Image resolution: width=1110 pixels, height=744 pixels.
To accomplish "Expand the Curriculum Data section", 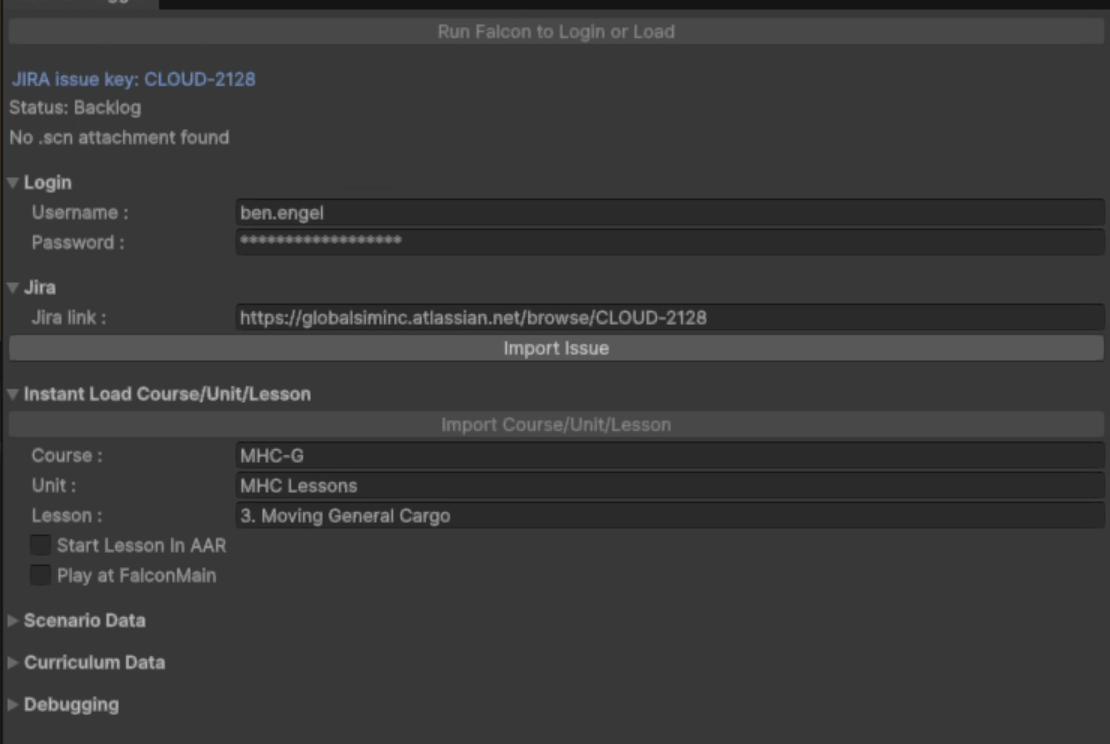I will point(13,663).
